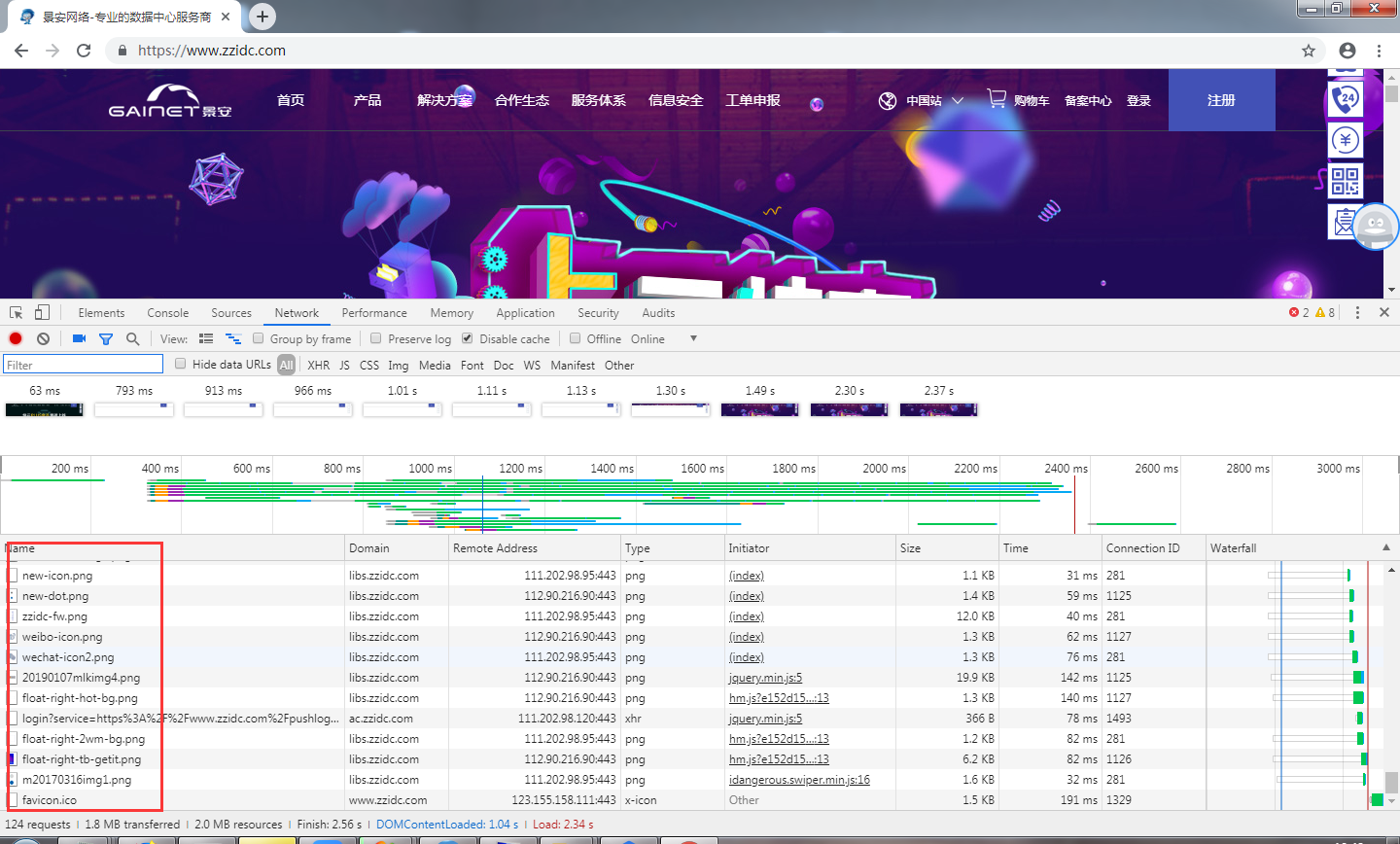Open network search with magnifier icon
The width and height of the screenshot is (1400, 844).
coord(133,338)
